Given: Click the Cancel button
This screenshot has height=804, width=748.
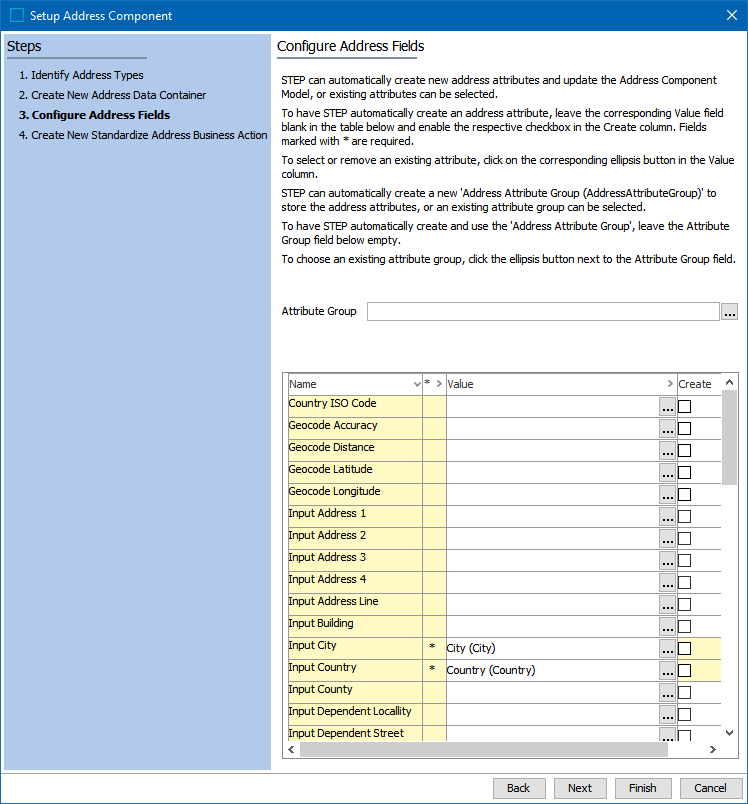Looking at the screenshot, I should click(711, 788).
